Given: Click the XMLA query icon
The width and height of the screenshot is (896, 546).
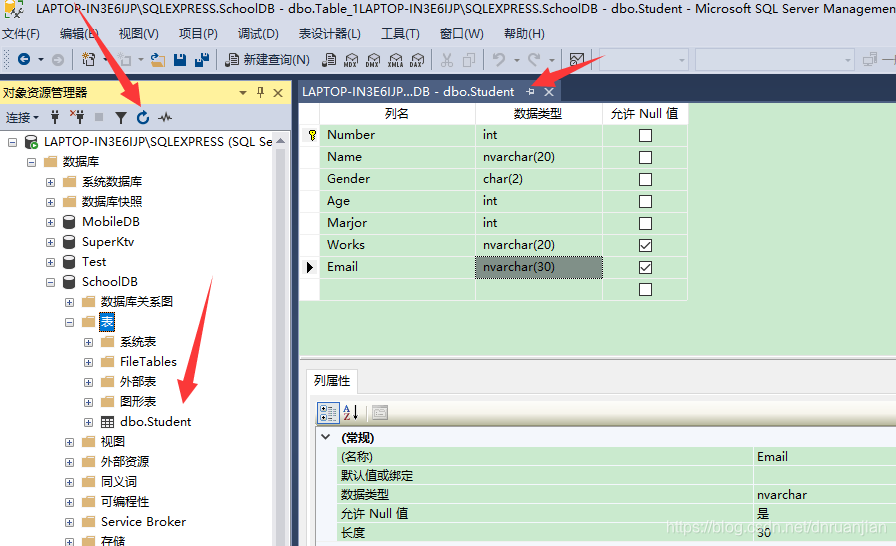Looking at the screenshot, I should pos(395,60).
